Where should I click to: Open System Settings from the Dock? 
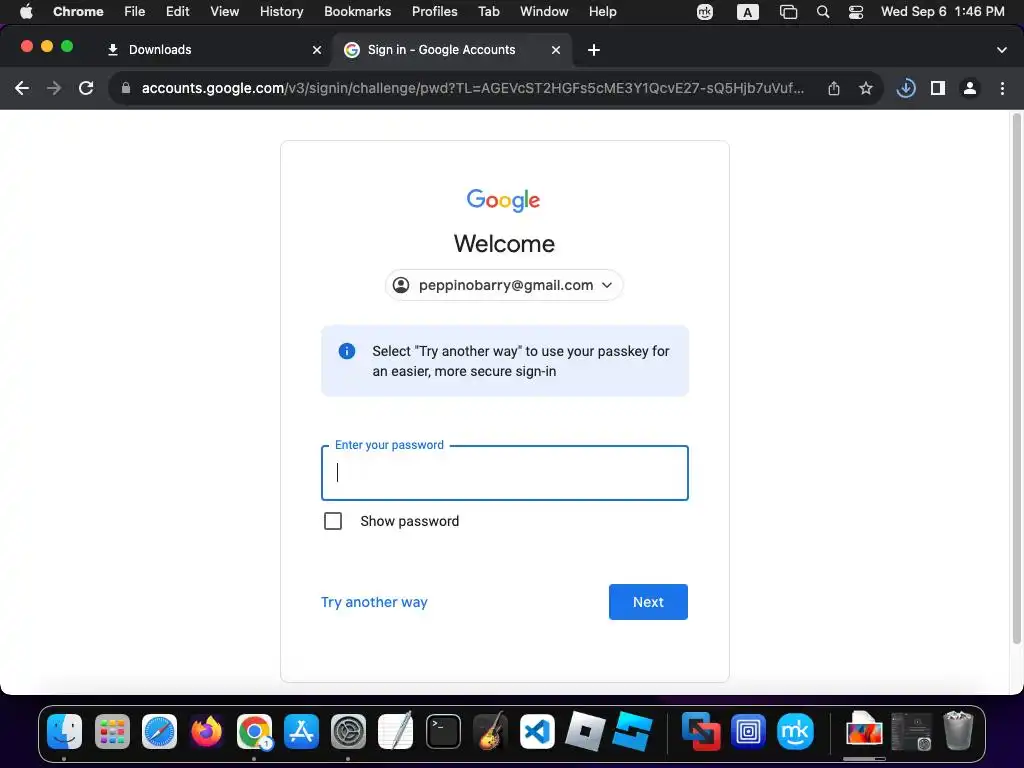coord(348,731)
